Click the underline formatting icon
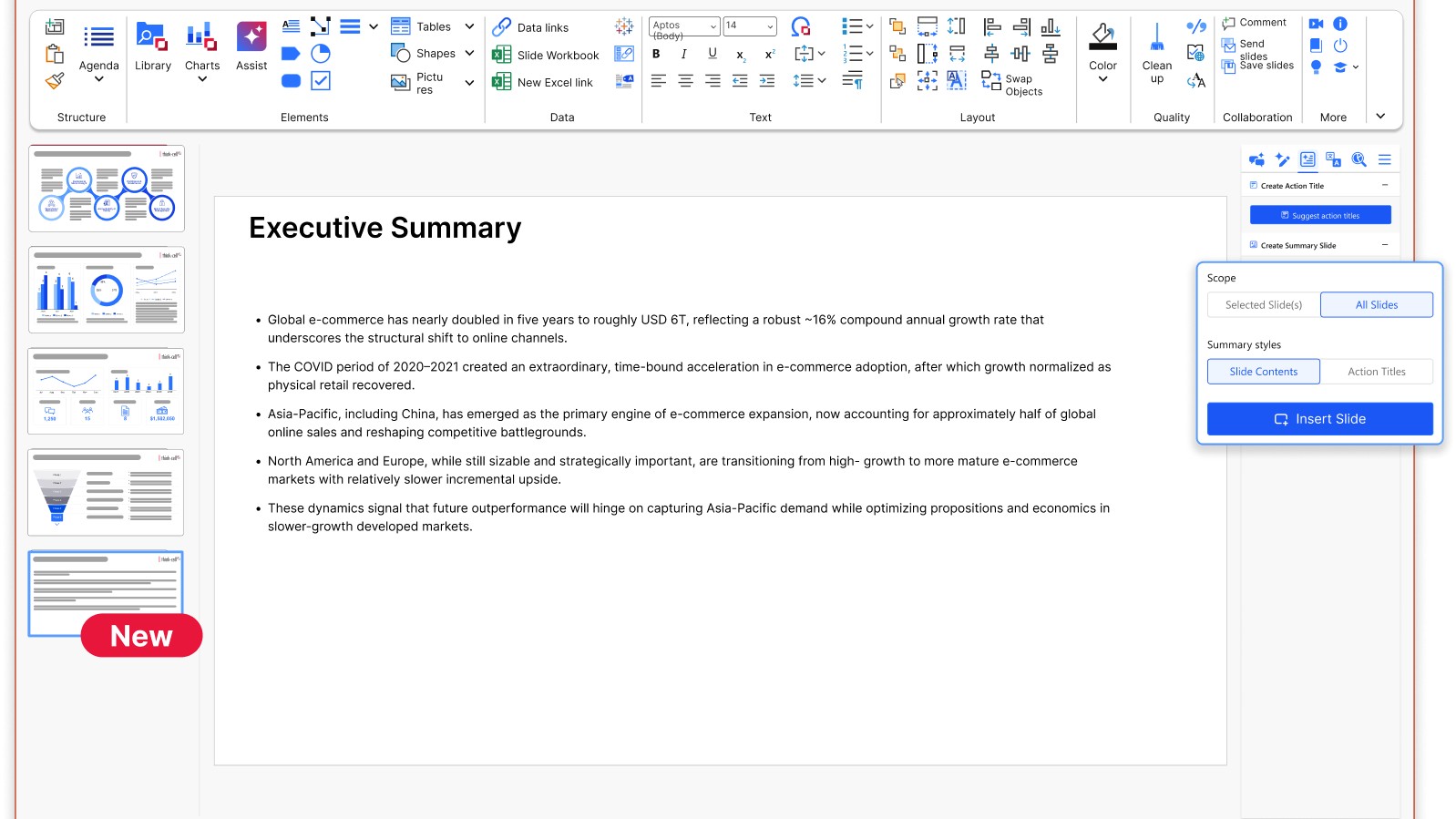Image resolution: width=1456 pixels, height=819 pixels. pyautogui.click(x=713, y=54)
